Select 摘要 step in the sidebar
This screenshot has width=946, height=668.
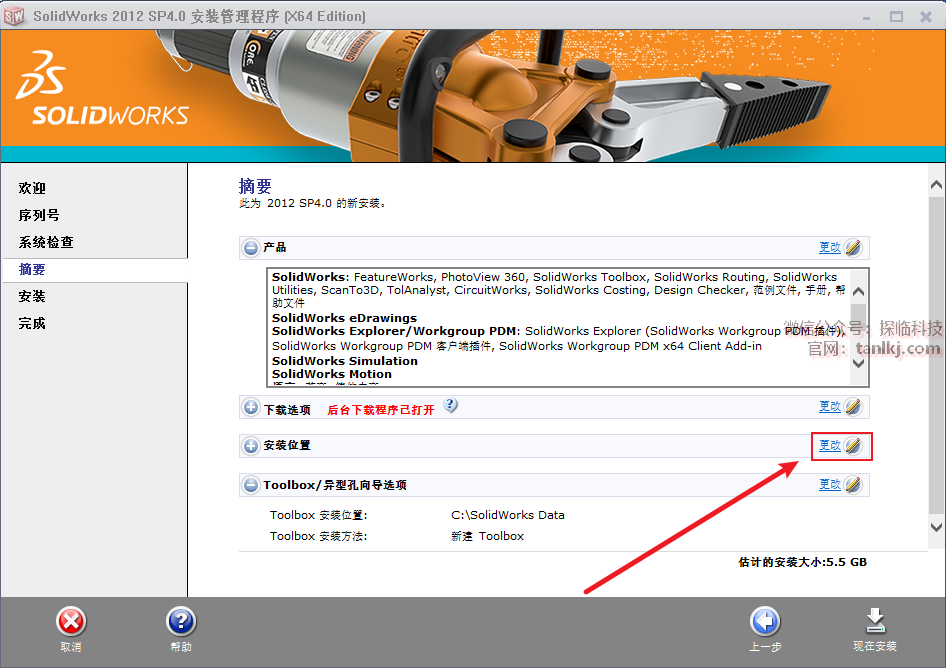coord(32,270)
